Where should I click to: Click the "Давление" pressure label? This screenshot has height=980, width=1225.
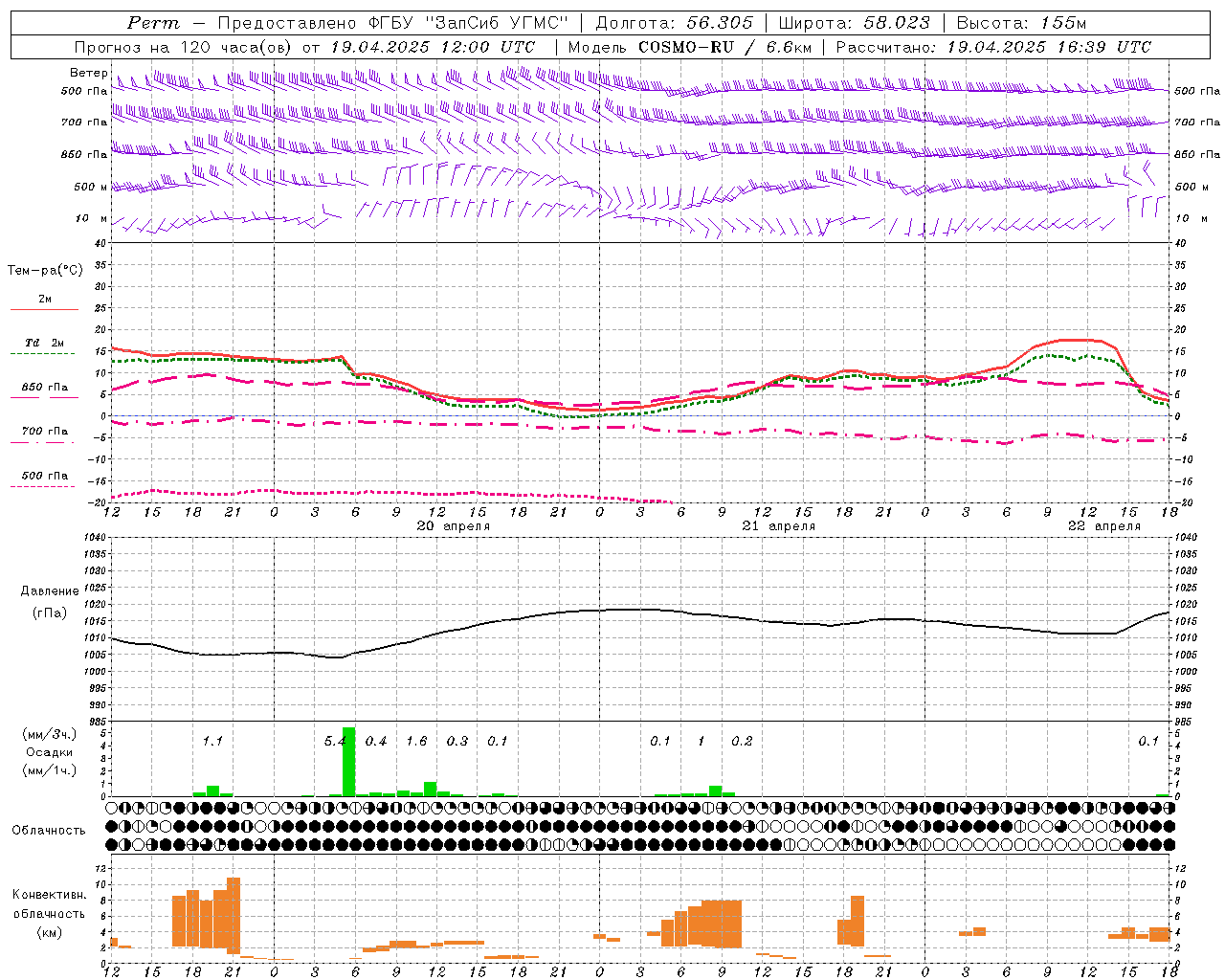pyautogui.click(x=50, y=591)
